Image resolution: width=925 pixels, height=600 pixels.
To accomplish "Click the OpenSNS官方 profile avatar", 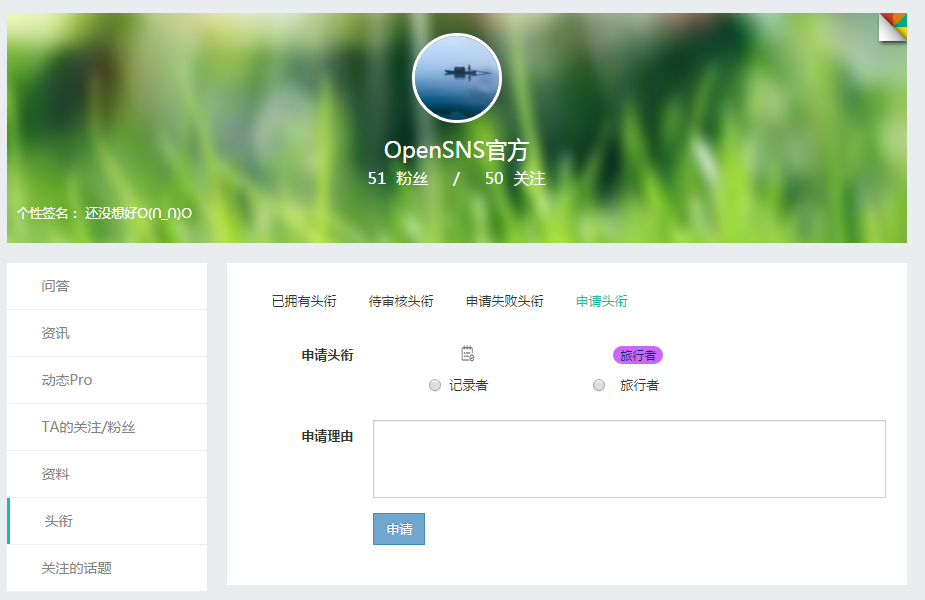I will click(x=457, y=78).
